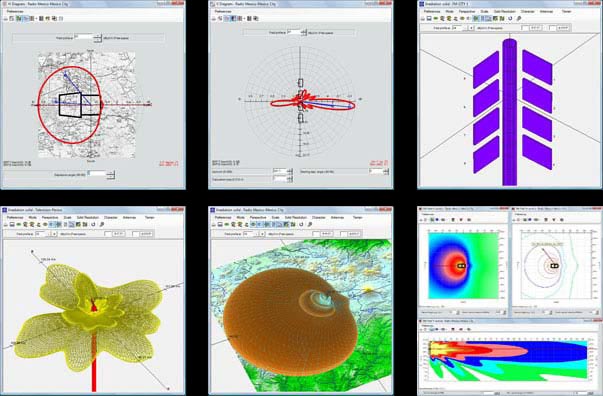Open Antennas menu in Radio Mexico solid window

tap(337, 218)
